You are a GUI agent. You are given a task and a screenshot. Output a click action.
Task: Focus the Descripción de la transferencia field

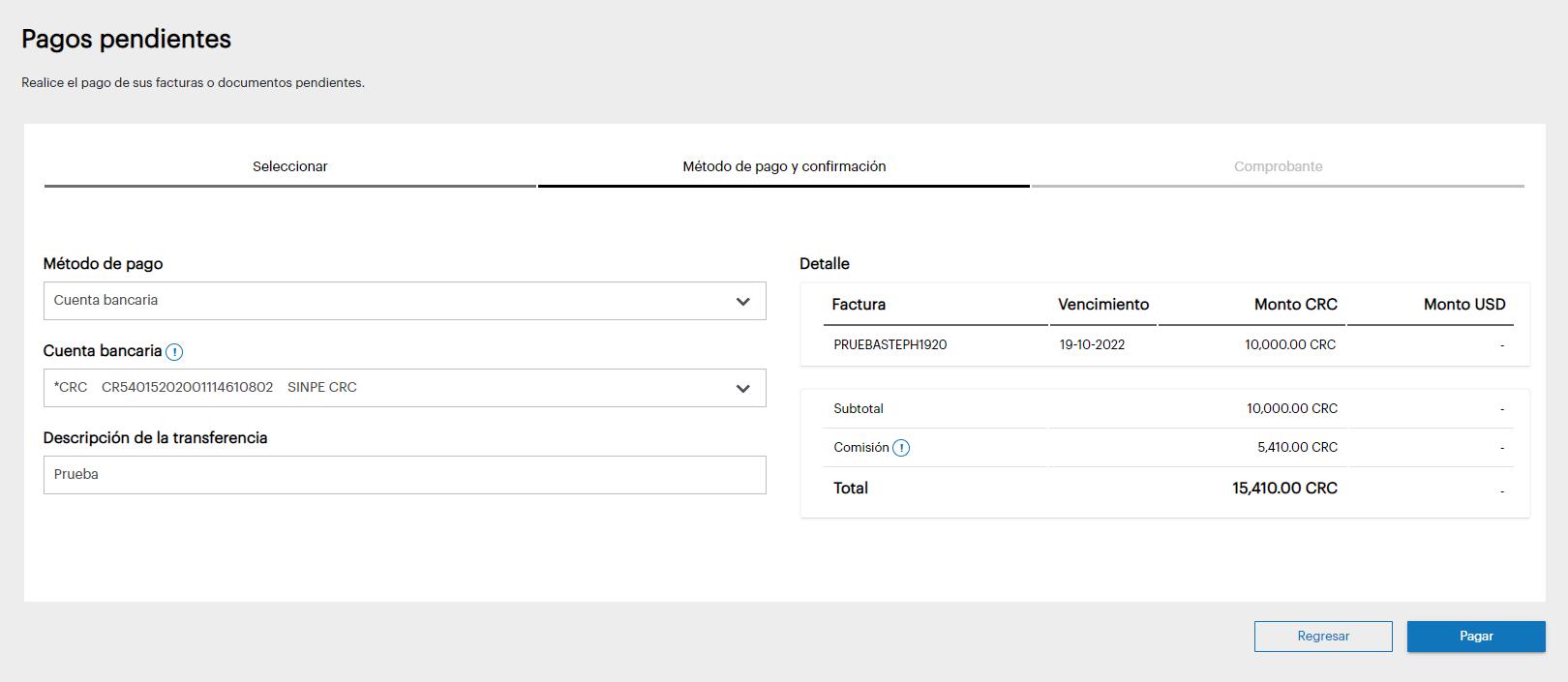(x=404, y=475)
